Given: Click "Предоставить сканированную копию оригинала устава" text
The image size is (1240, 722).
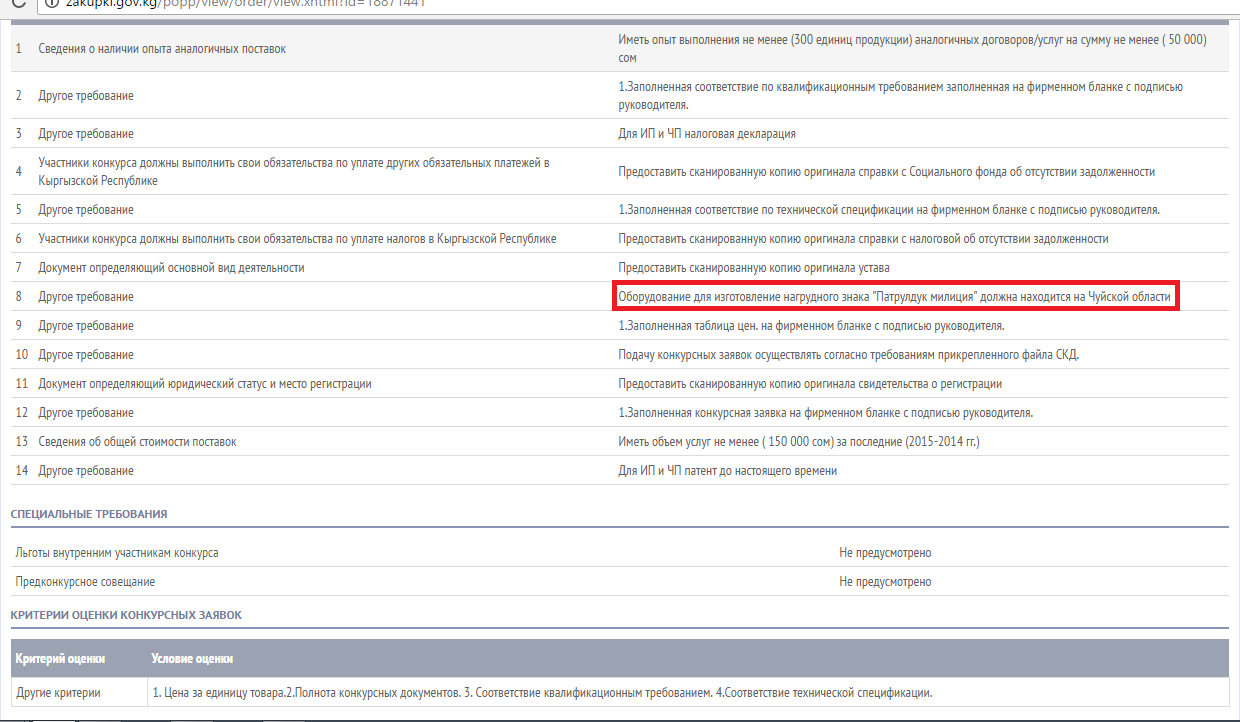Looking at the screenshot, I should coord(753,268).
